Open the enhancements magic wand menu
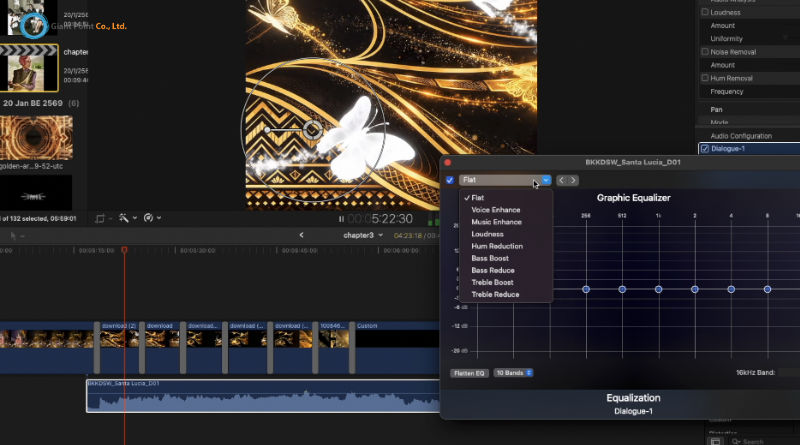The image size is (800, 445). pos(125,218)
